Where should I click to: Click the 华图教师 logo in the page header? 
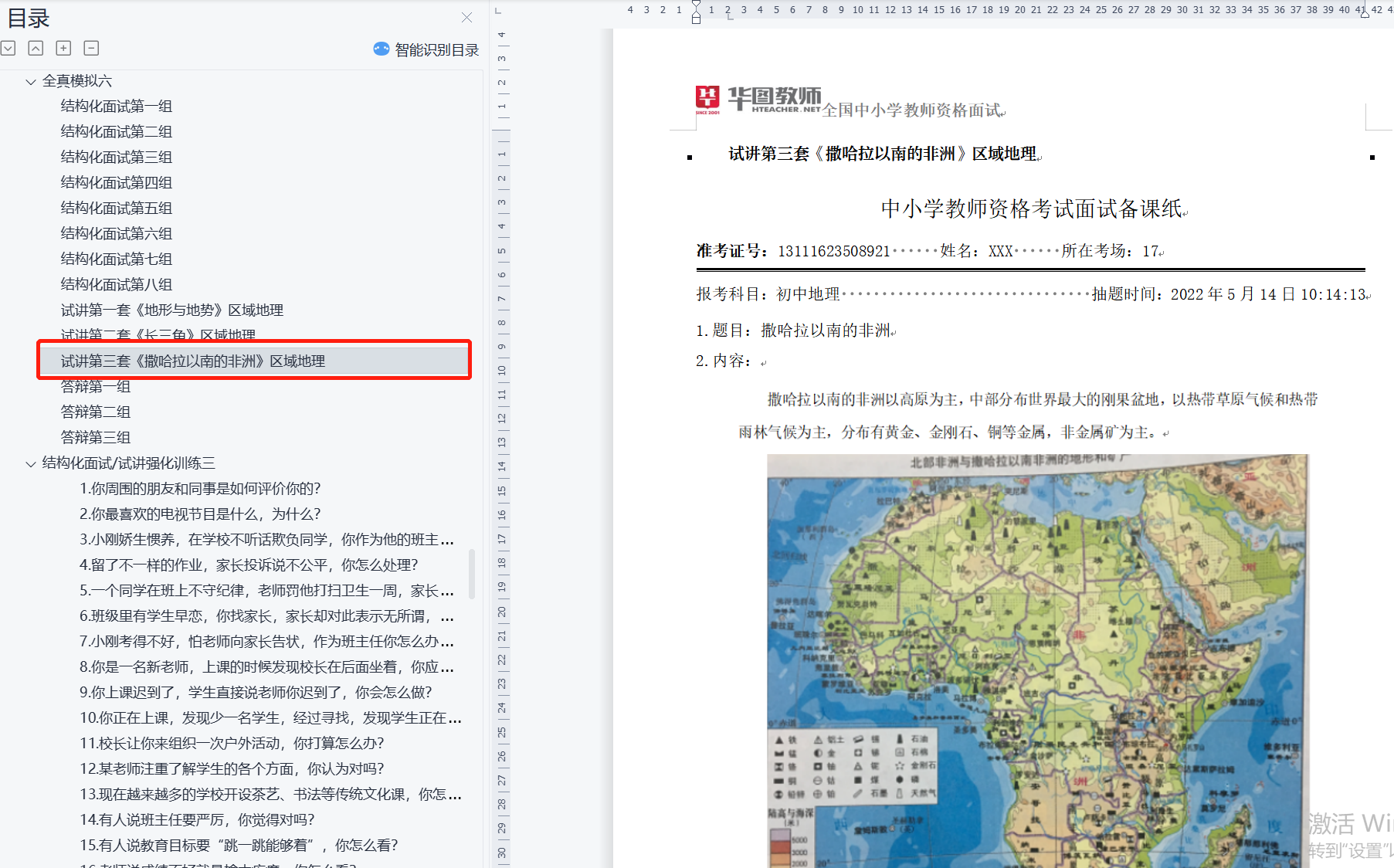tap(758, 100)
